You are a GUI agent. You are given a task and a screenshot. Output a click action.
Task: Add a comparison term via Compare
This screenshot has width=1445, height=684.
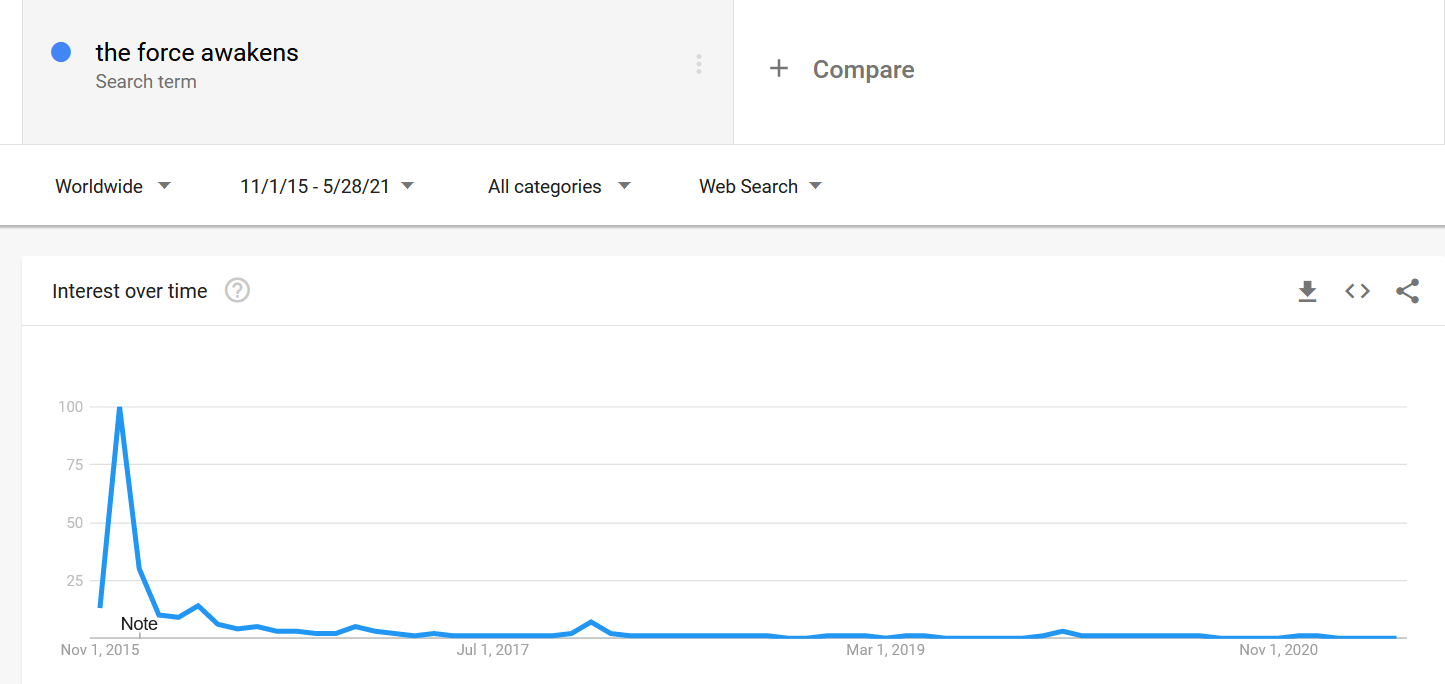[x=863, y=69]
